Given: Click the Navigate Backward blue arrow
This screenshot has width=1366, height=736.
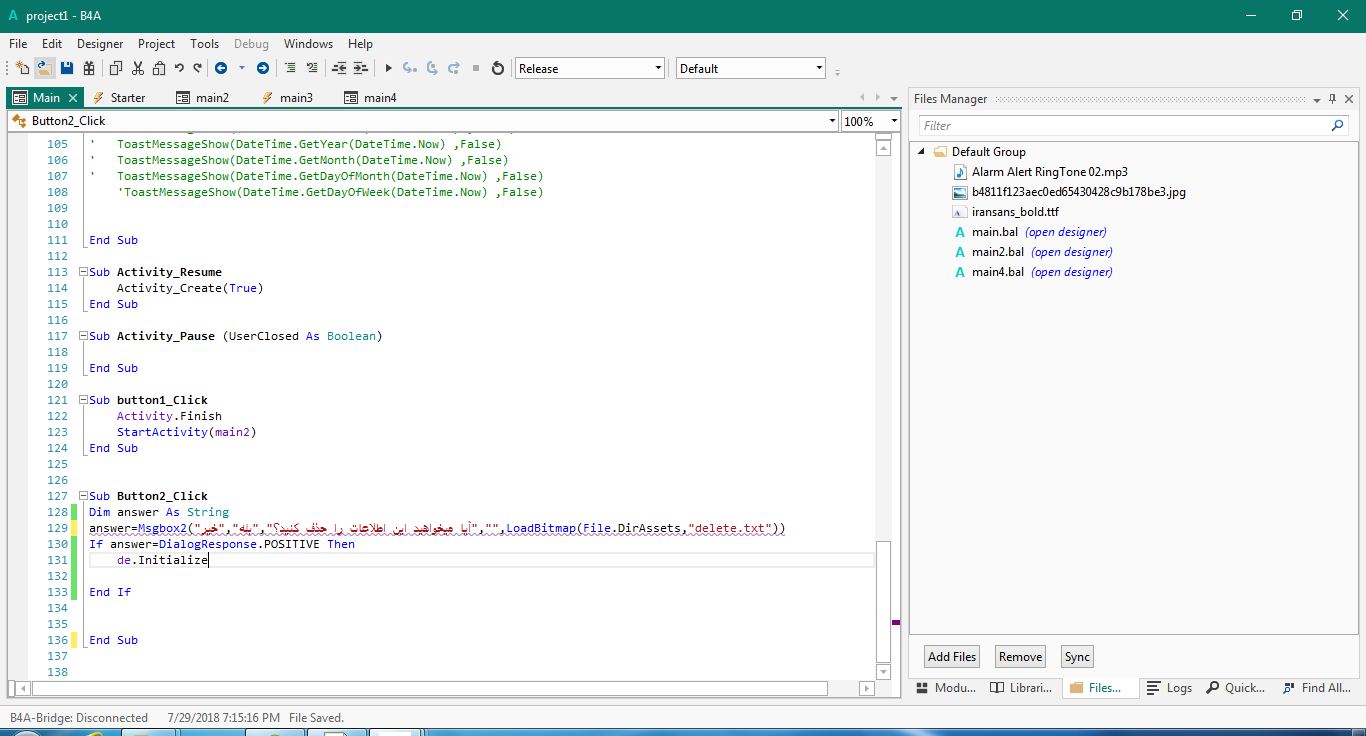Looking at the screenshot, I should pos(221,68).
